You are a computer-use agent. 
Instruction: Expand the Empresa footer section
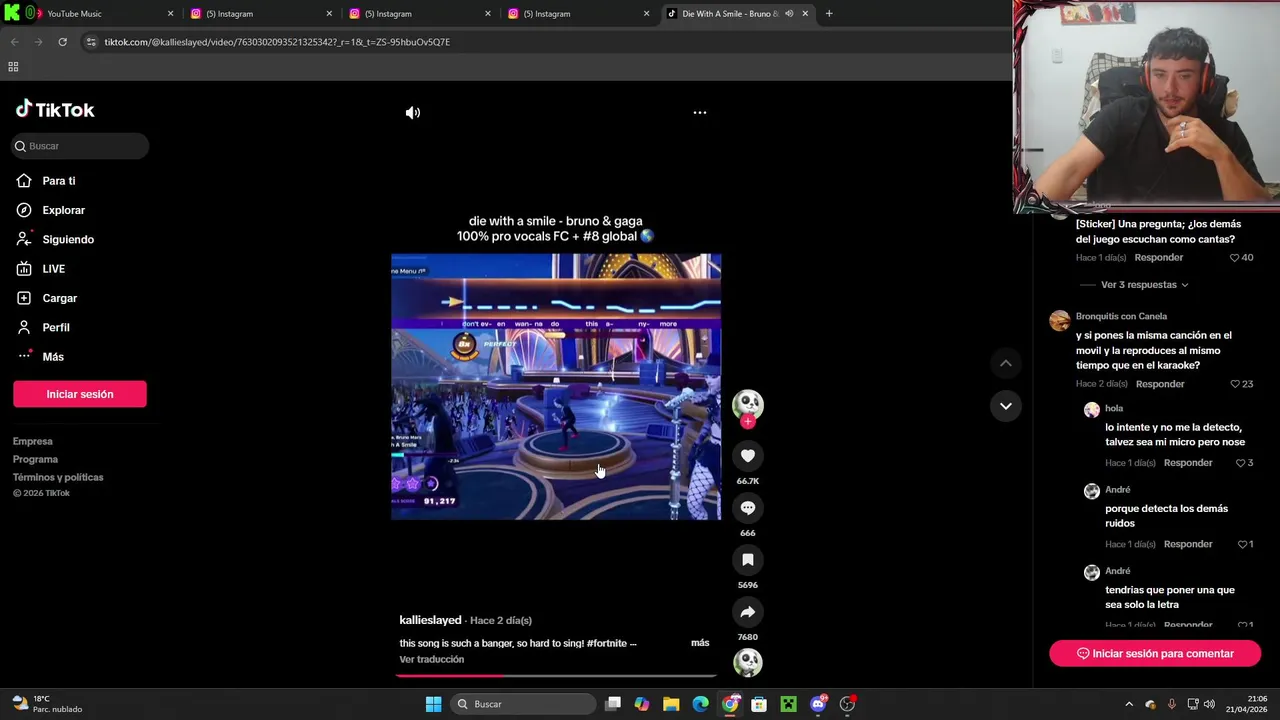33,441
